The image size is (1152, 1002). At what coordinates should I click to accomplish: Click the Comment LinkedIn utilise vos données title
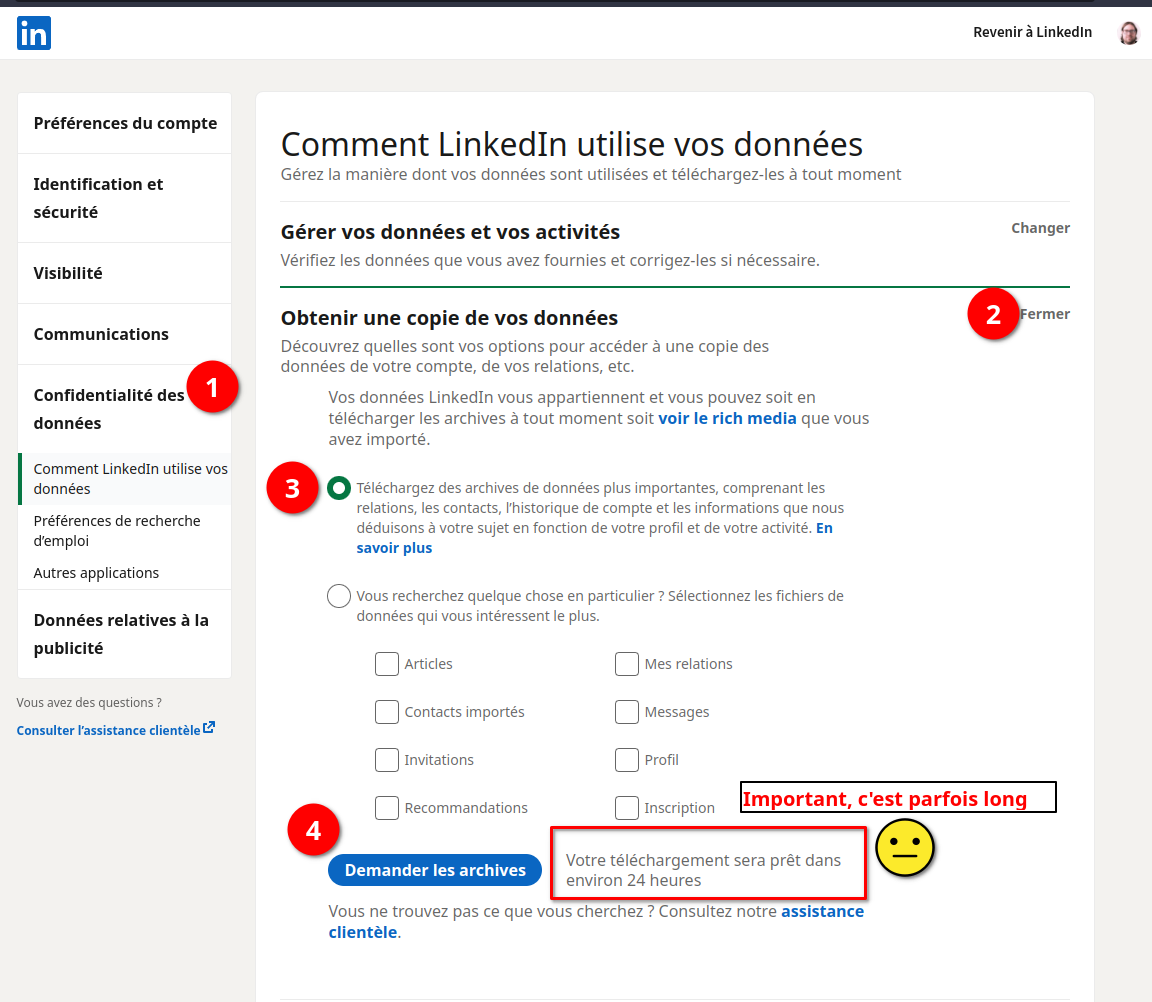pyautogui.click(x=572, y=145)
